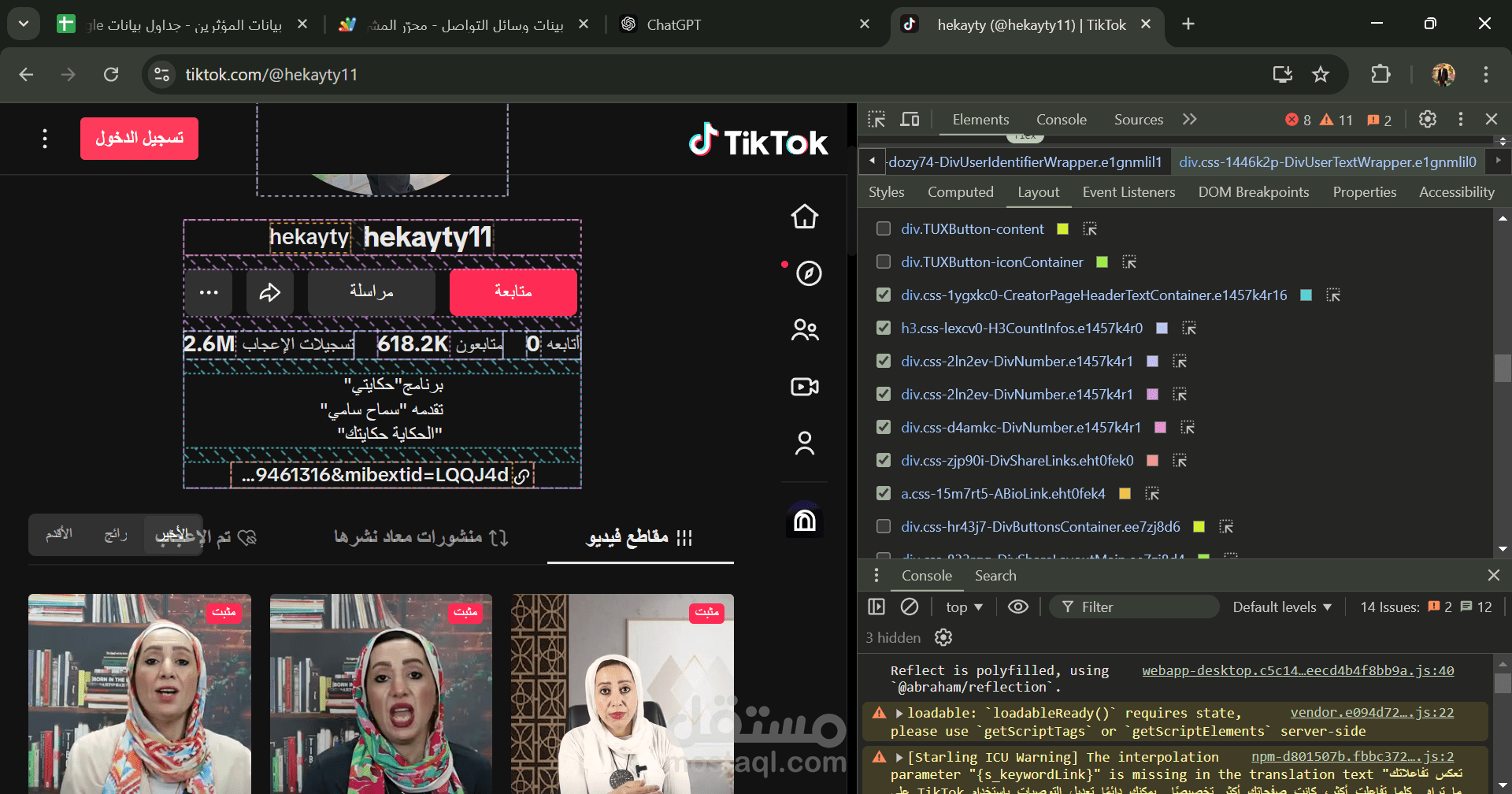This screenshot has width=1512, height=794.
Task: Open Chrome extensions puzzle icon
Action: pyautogui.click(x=1380, y=74)
